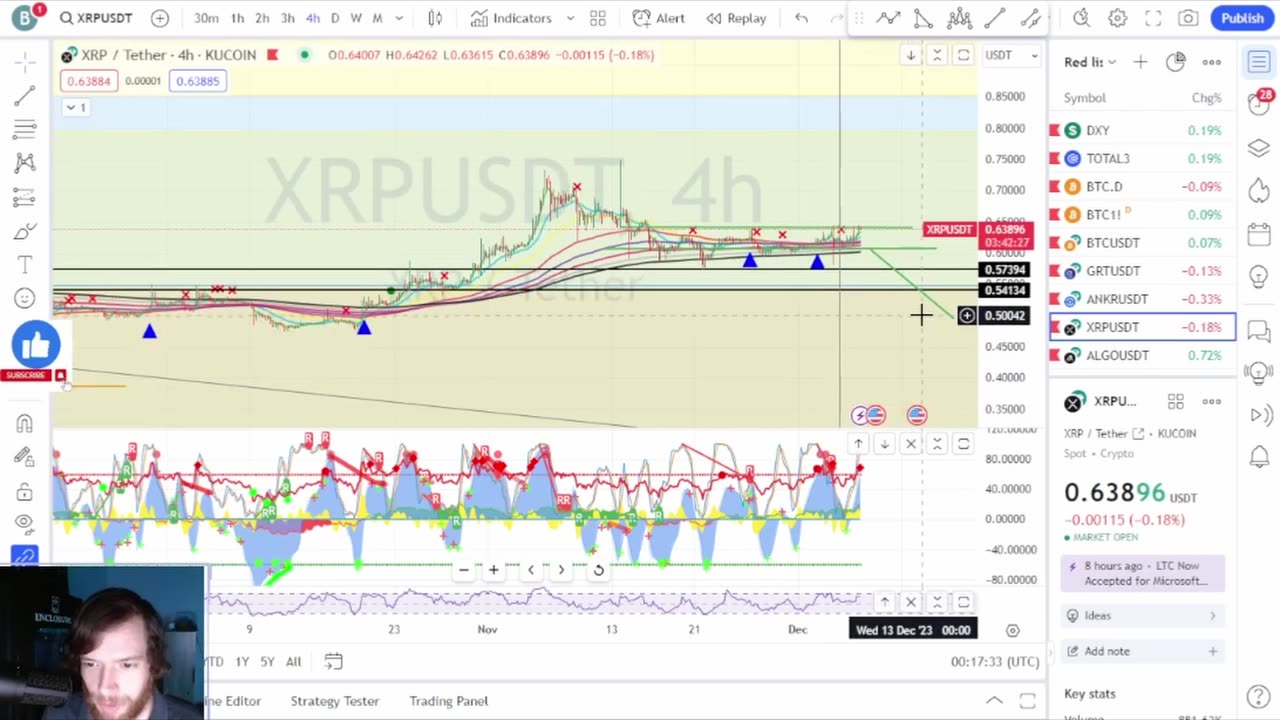Toggle stay in drawing mode
Screen dimensions: 1280x720
[x=25, y=457]
